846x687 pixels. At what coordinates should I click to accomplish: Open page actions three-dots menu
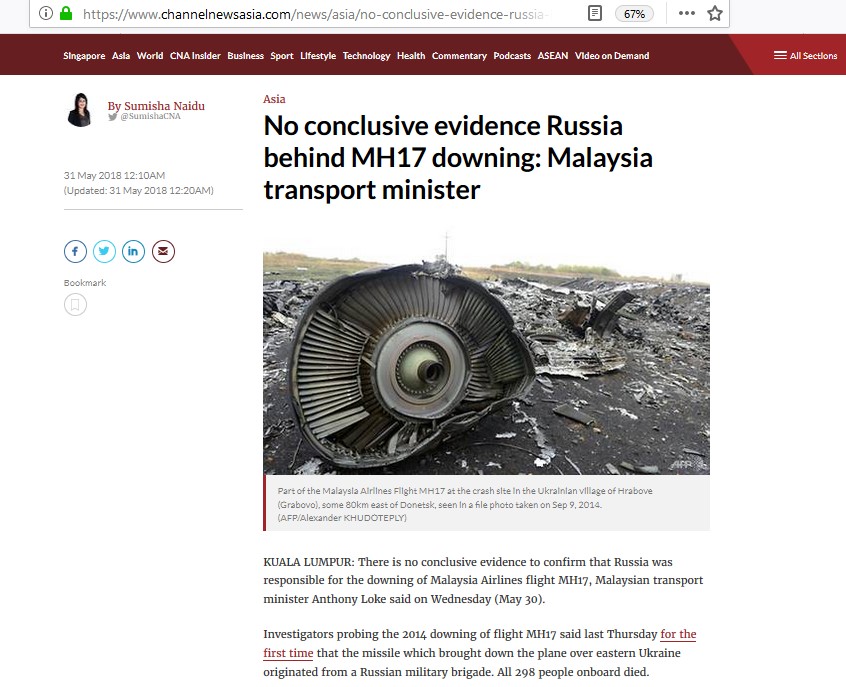click(x=686, y=13)
